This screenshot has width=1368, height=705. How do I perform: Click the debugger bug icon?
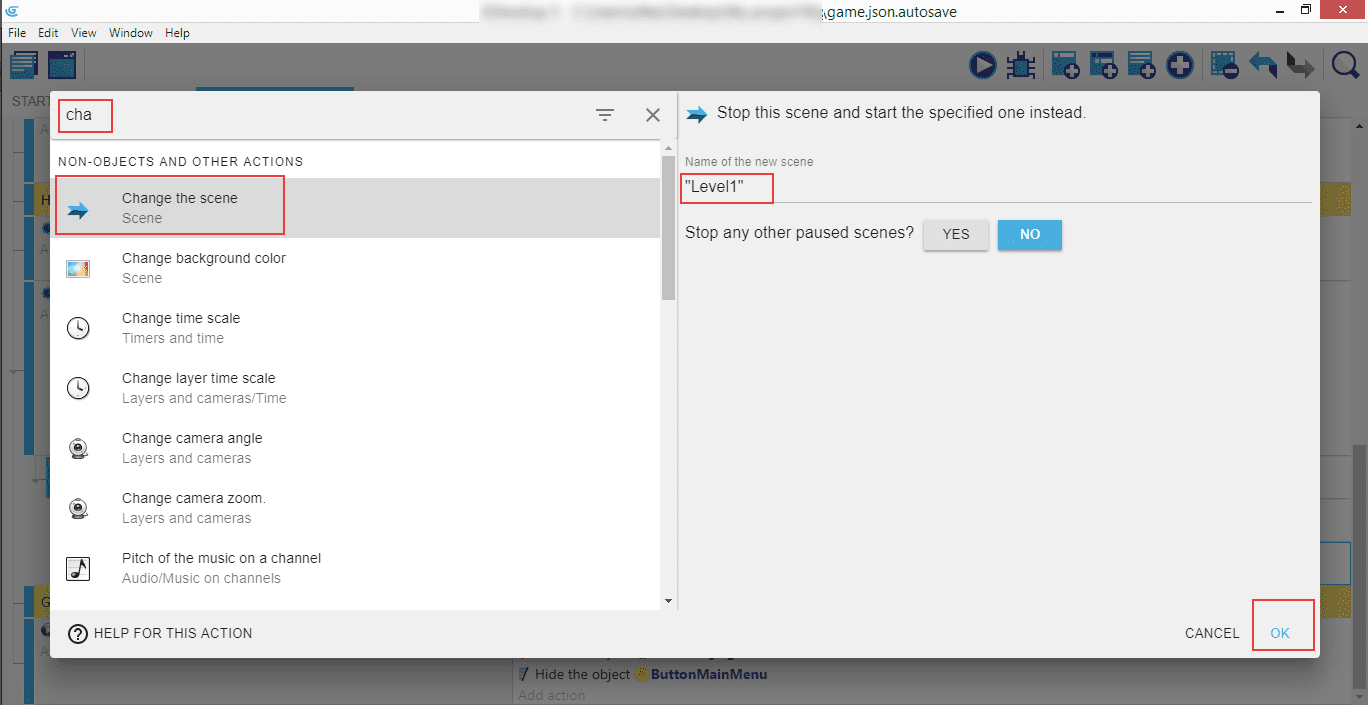[x=1020, y=66]
